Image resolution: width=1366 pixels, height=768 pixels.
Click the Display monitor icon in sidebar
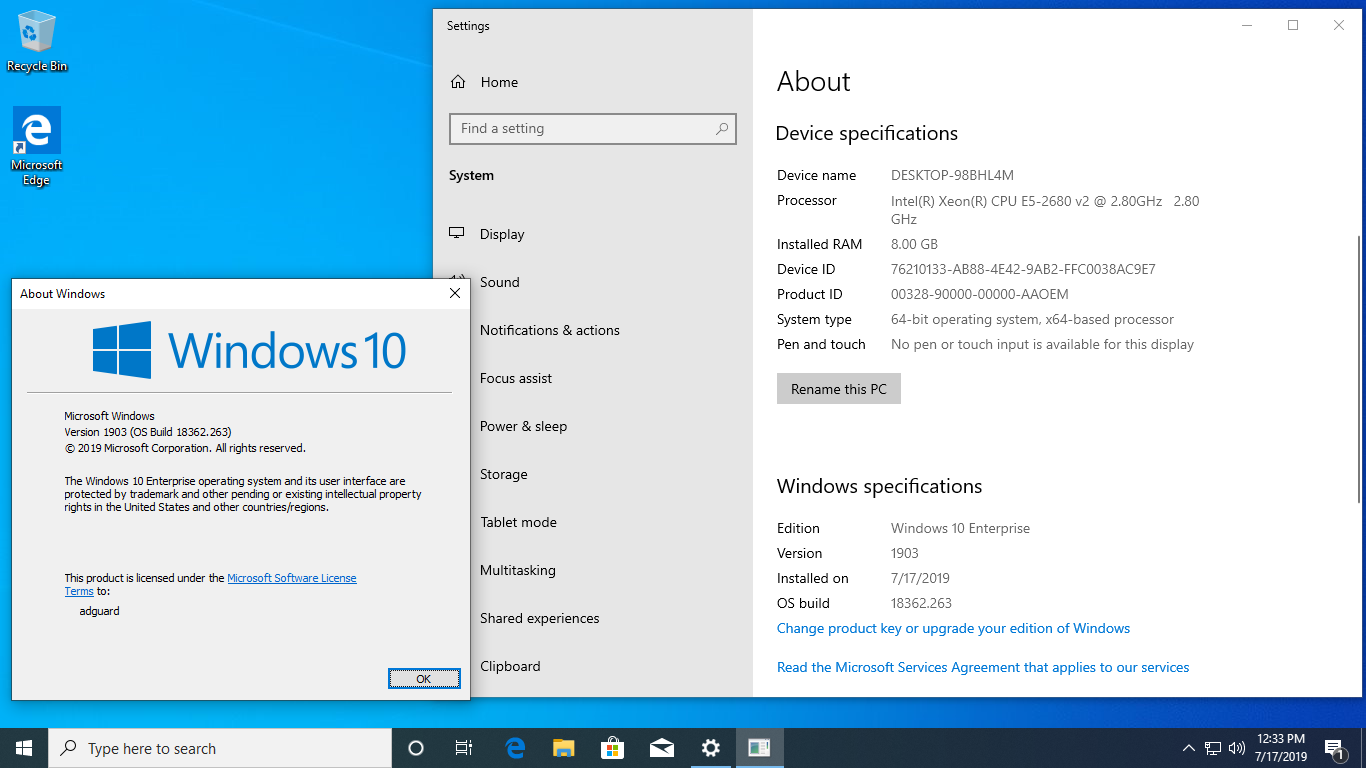coord(457,233)
